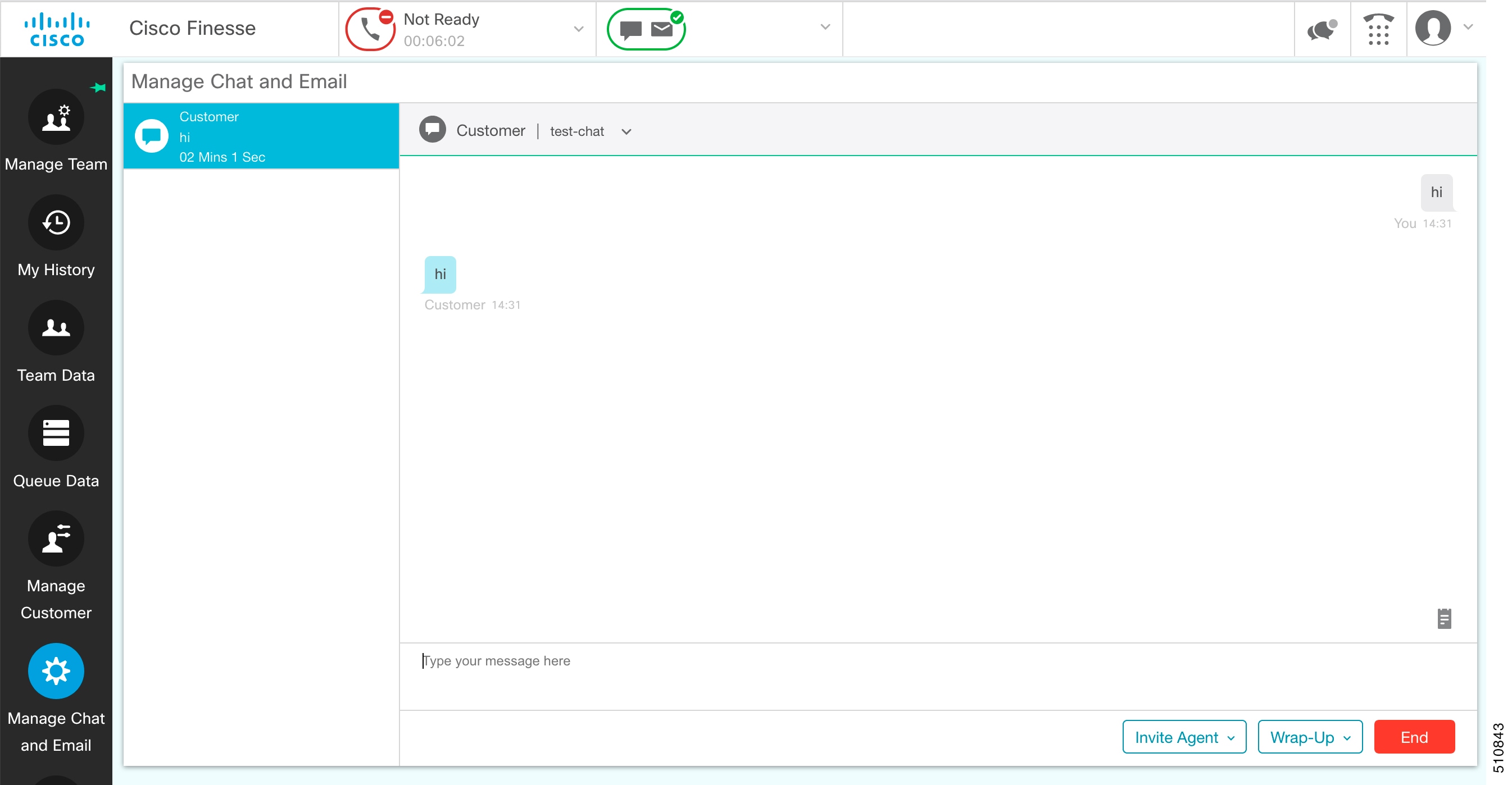Click your sent 'hi' message bubble
The image size is (1512, 785).
pyautogui.click(x=1437, y=193)
